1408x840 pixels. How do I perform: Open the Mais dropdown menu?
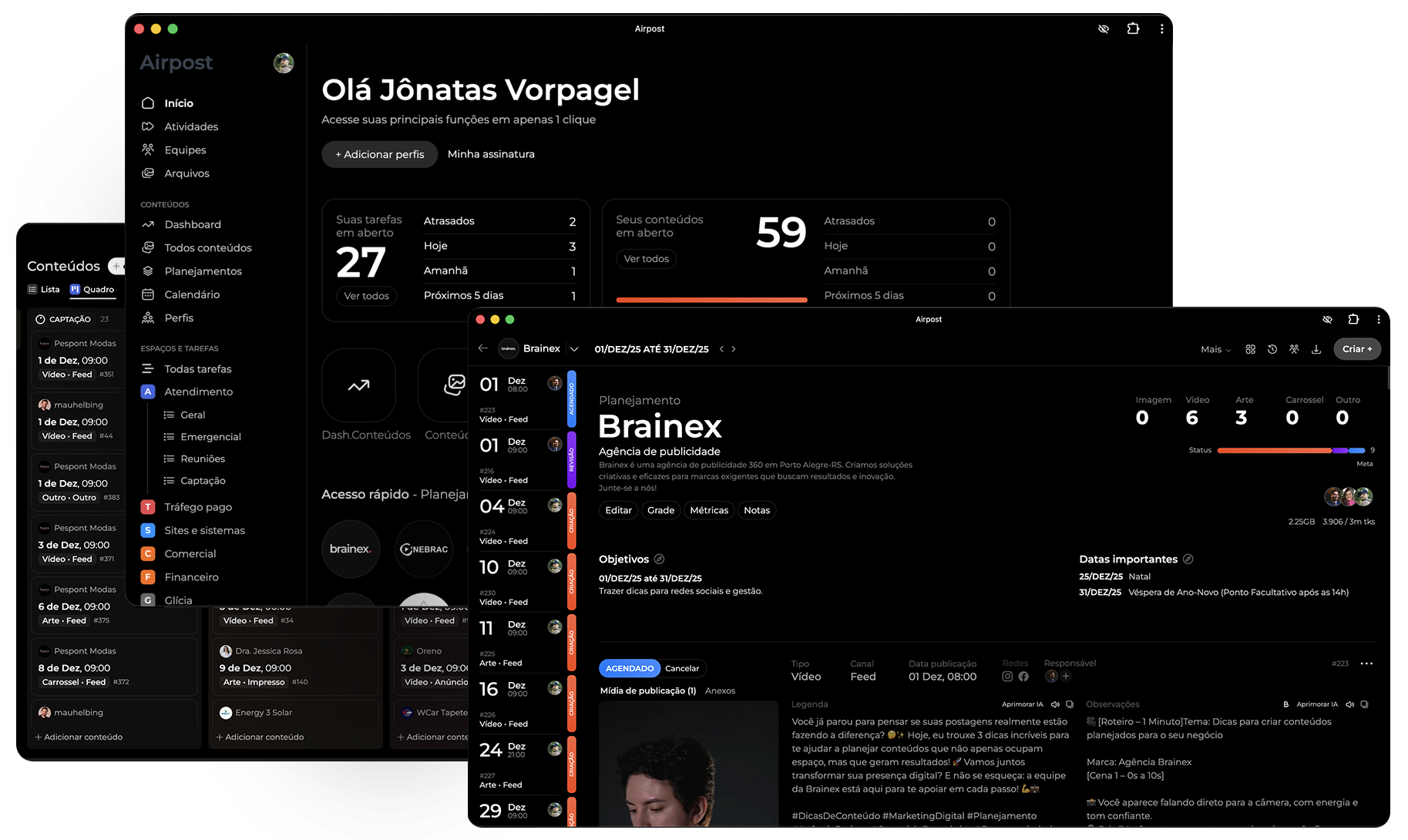(1215, 349)
